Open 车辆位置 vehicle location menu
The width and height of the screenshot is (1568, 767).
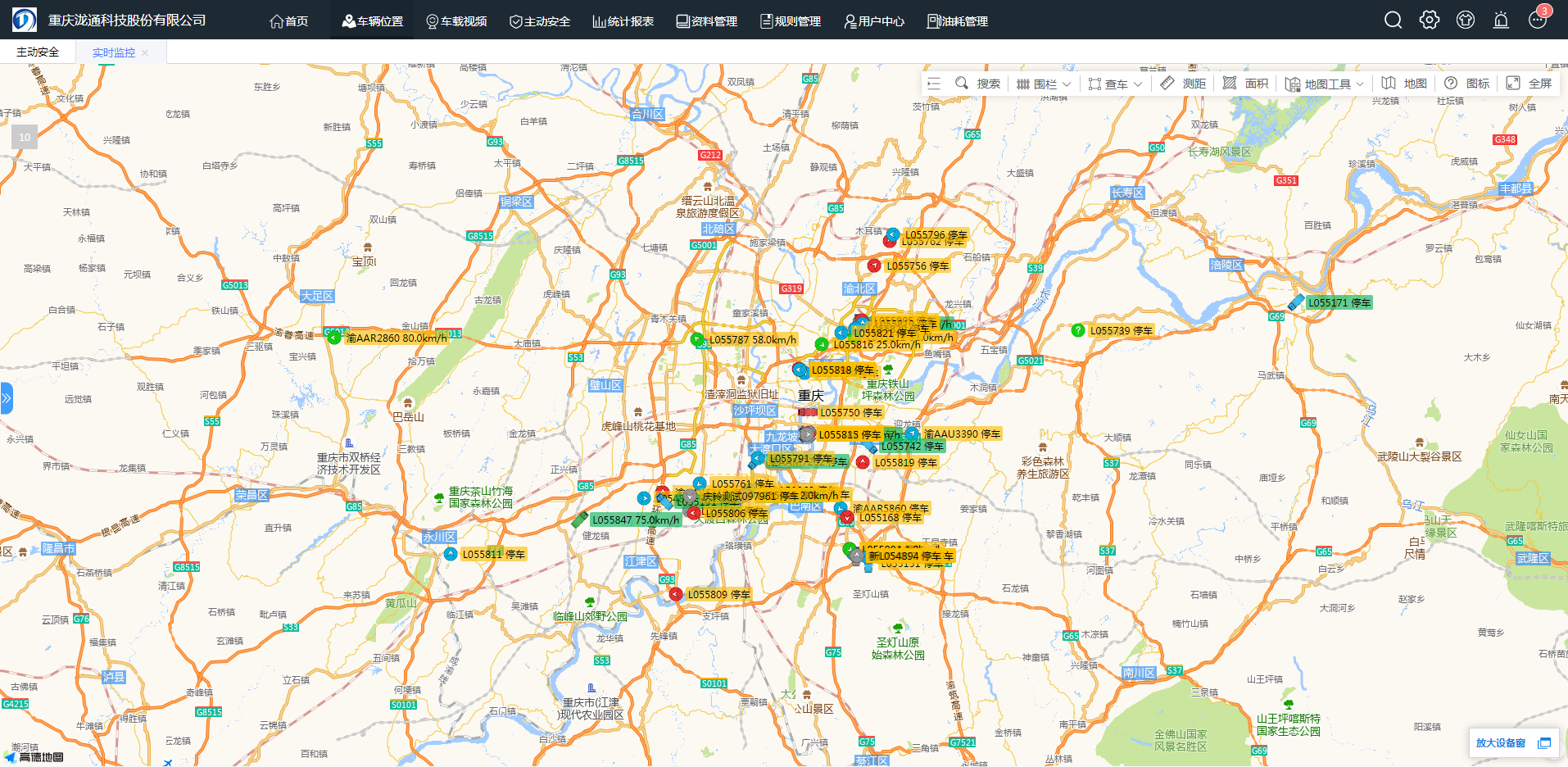click(373, 20)
